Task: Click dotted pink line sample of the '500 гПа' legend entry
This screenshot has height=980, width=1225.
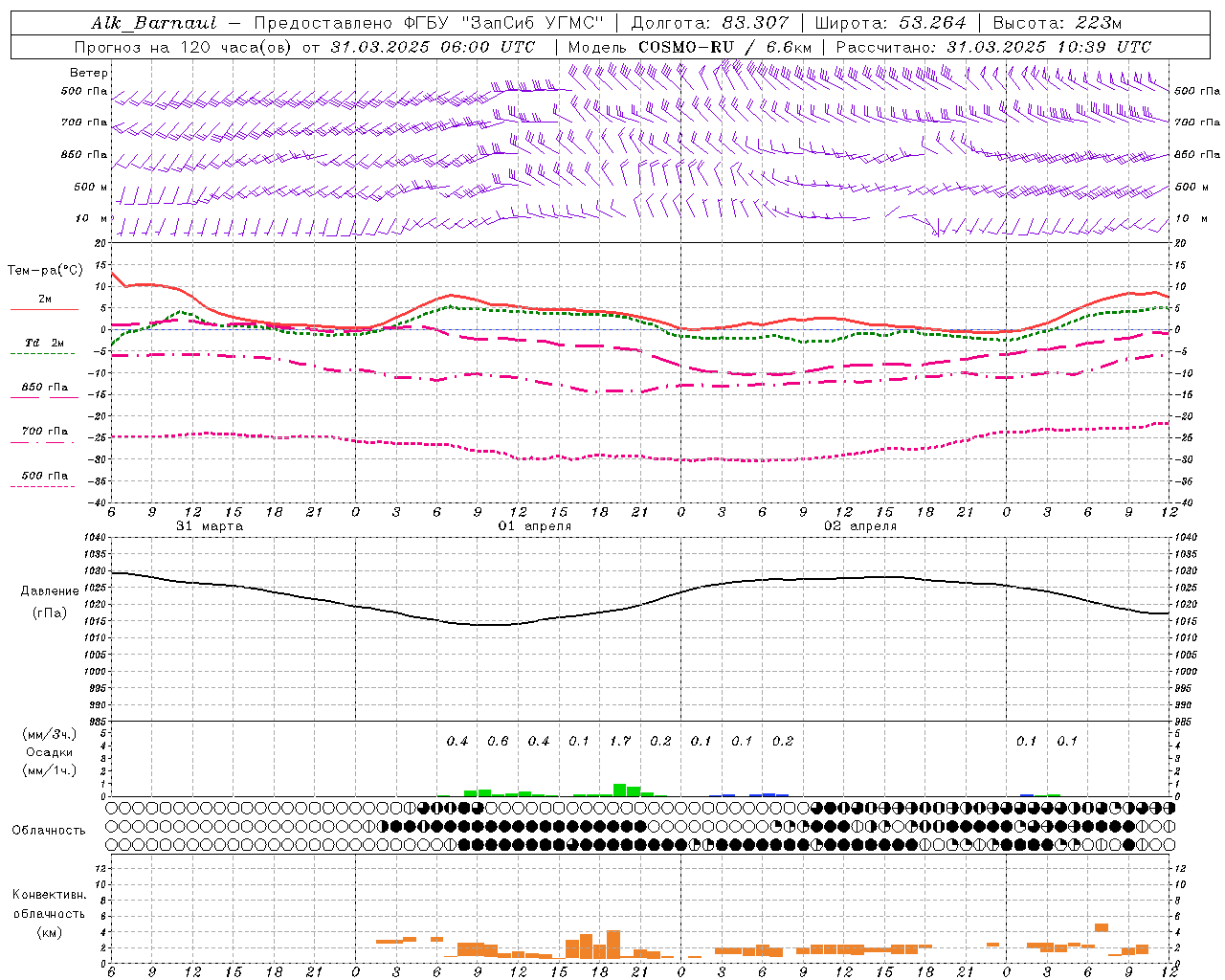Action: [x=43, y=486]
